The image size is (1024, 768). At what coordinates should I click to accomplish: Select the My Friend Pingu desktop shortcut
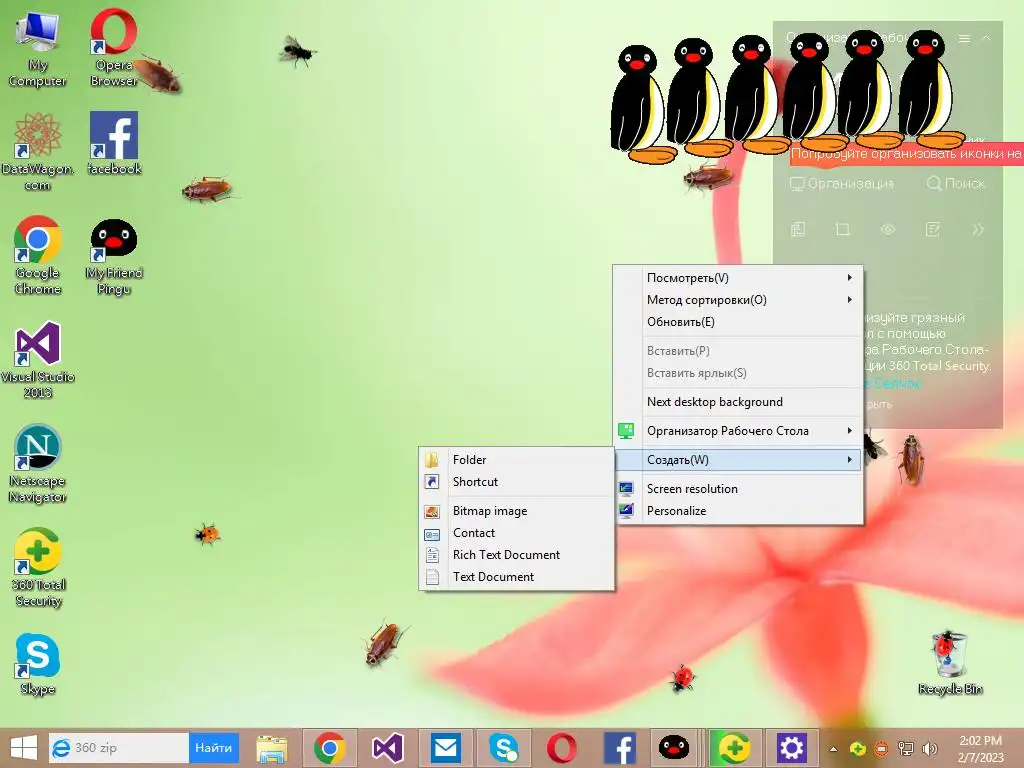click(114, 257)
